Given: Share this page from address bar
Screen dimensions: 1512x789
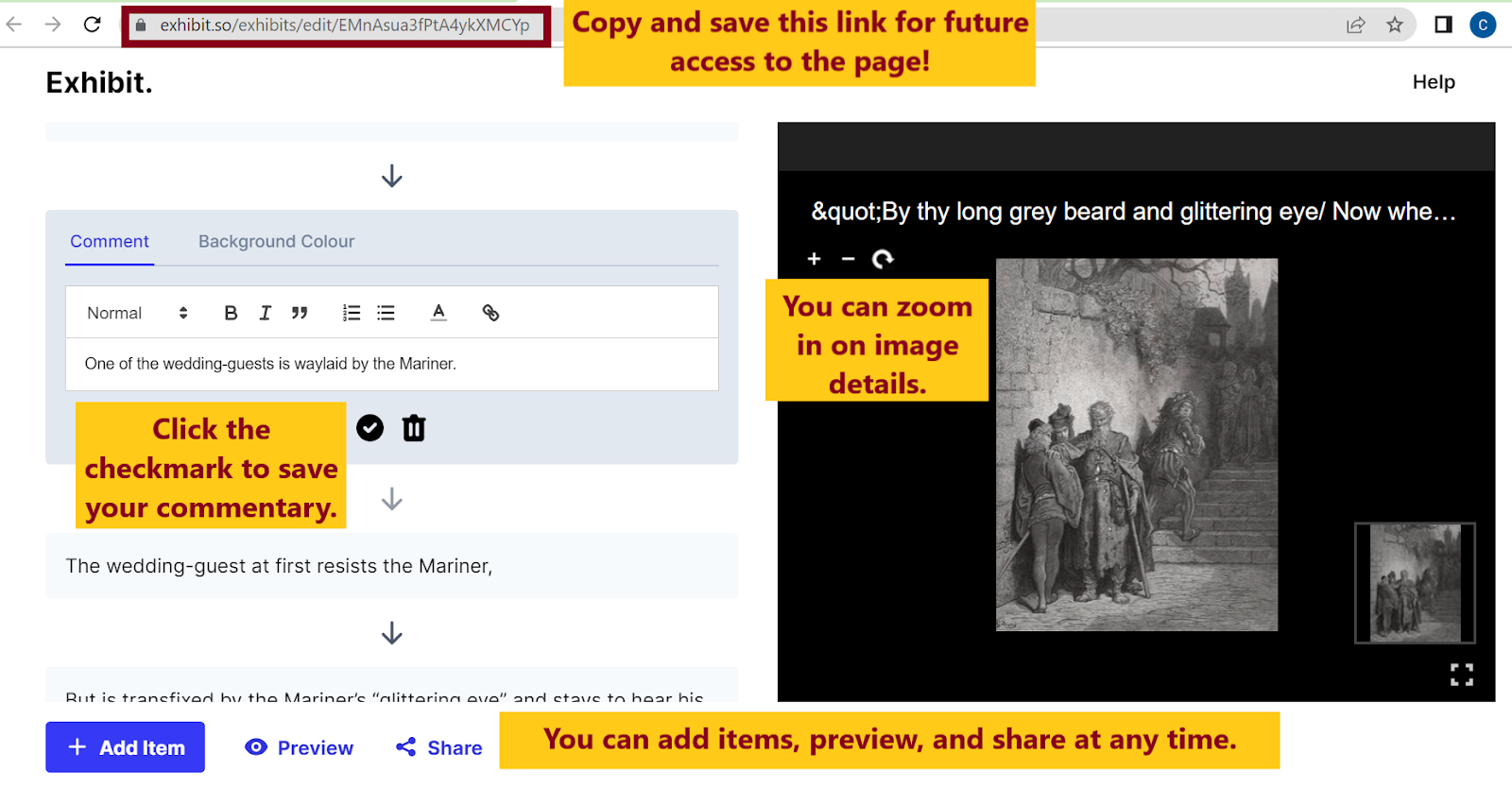Looking at the screenshot, I should click(1356, 26).
